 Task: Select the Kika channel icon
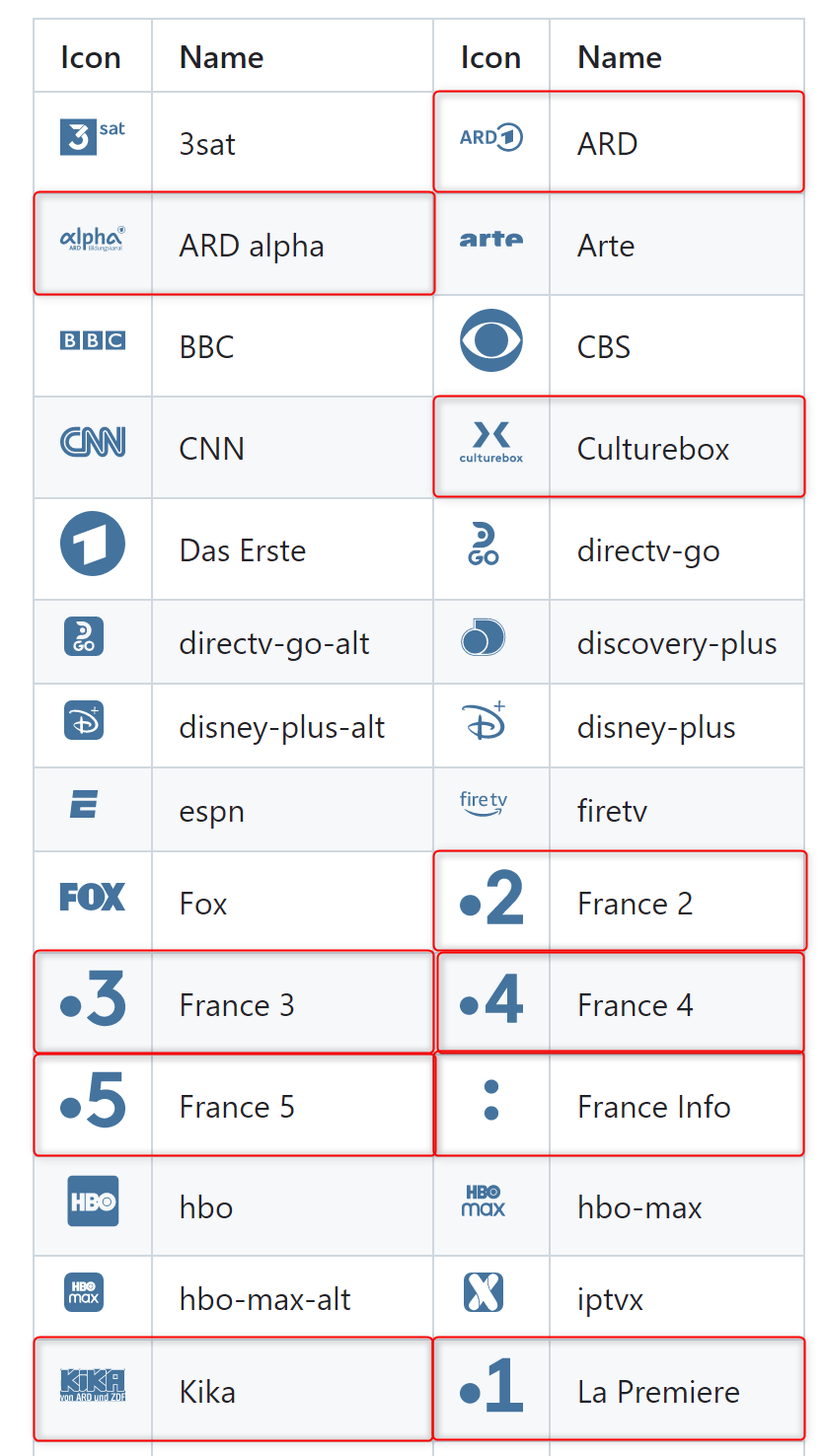click(92, 1389)
